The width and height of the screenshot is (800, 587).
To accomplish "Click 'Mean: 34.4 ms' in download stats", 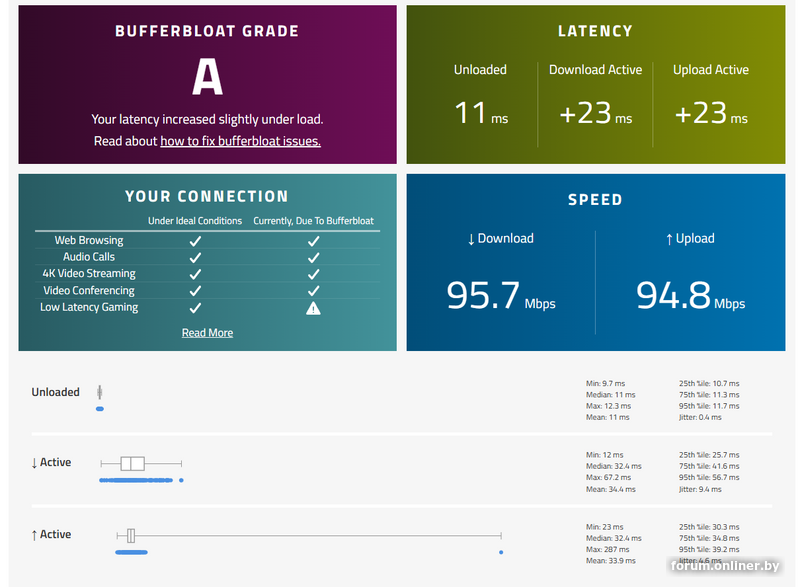I will click(x=611, y=490).
